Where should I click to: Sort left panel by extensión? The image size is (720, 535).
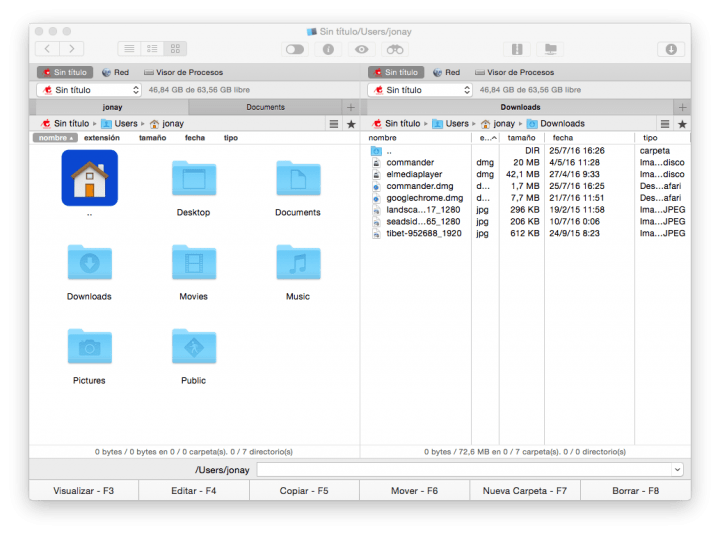pos(101,138)
